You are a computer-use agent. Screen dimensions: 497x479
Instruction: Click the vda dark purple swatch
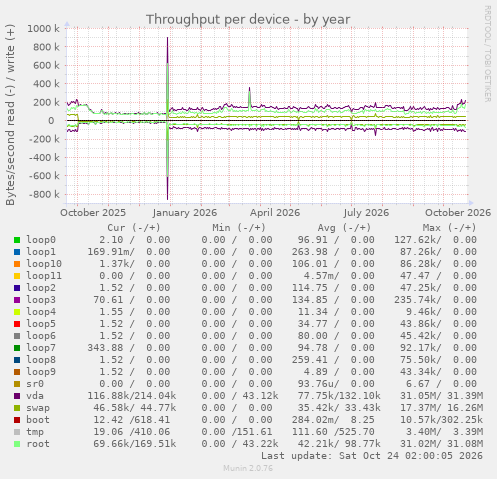[x=17, y=396]
